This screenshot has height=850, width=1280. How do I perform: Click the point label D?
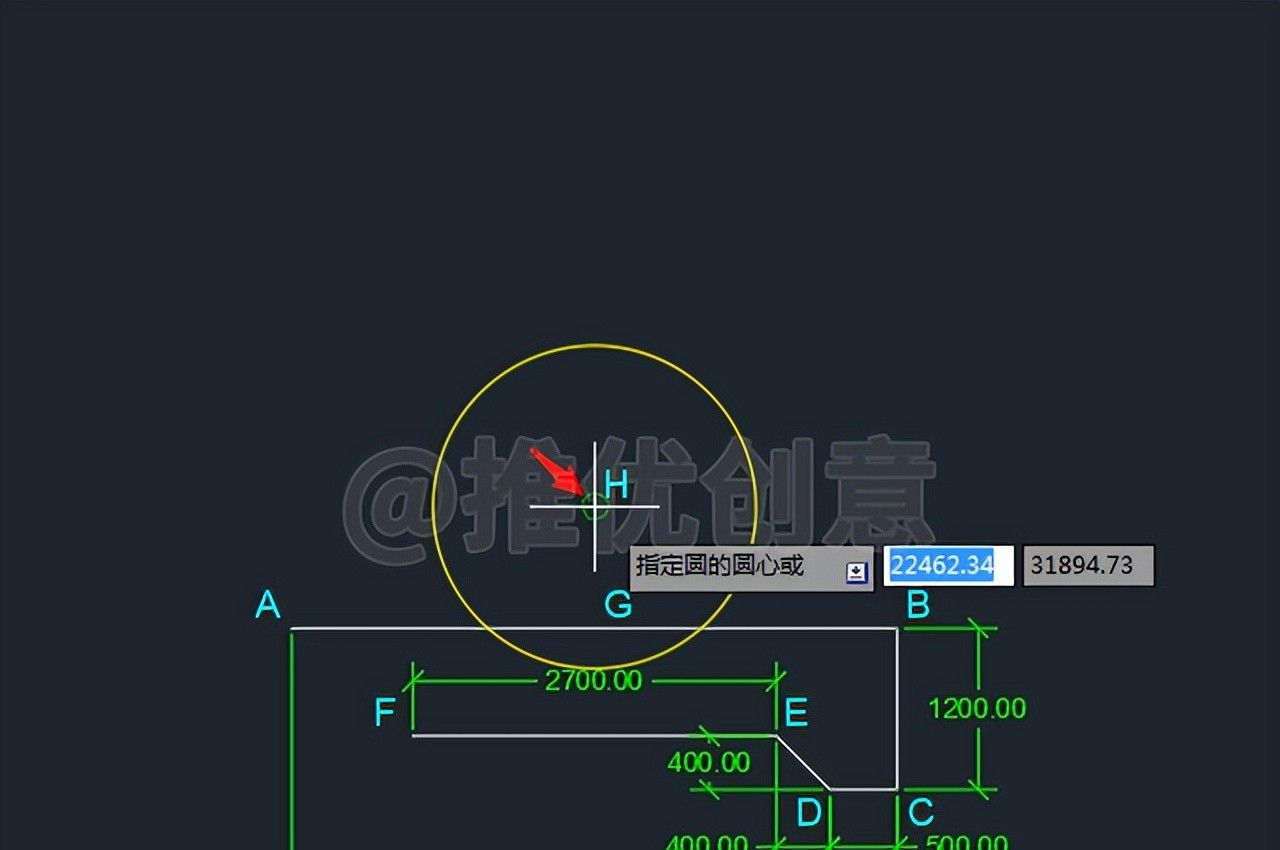809,813
